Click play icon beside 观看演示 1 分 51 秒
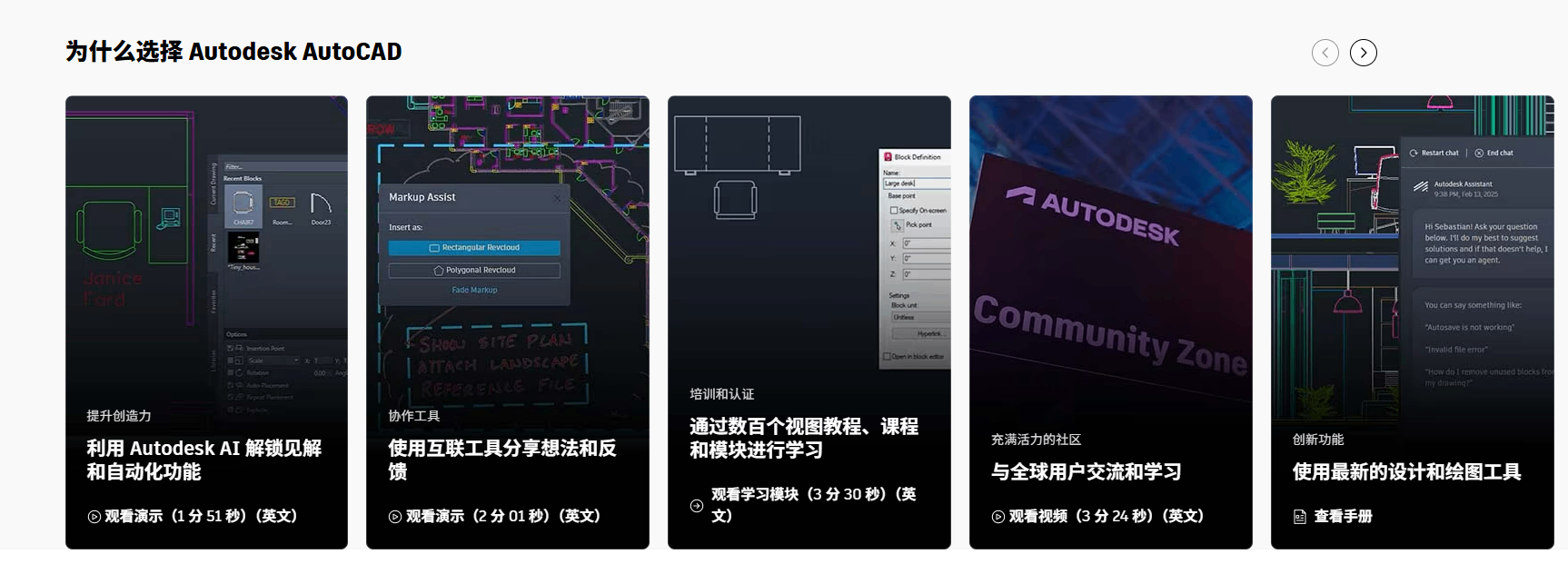1568x564 pixels. [94, 517]
